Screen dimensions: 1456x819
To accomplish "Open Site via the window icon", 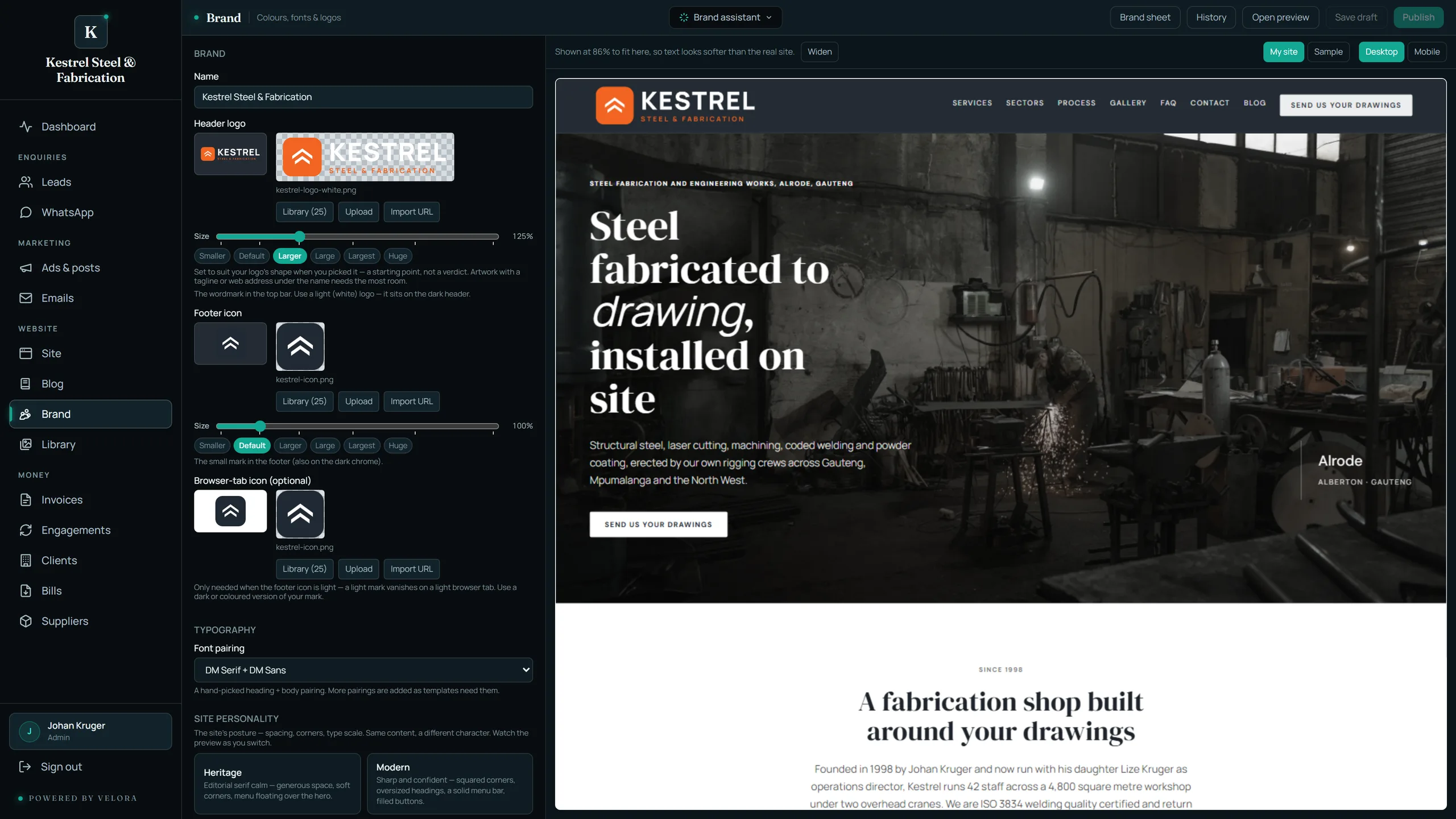I will click(26, 353).
